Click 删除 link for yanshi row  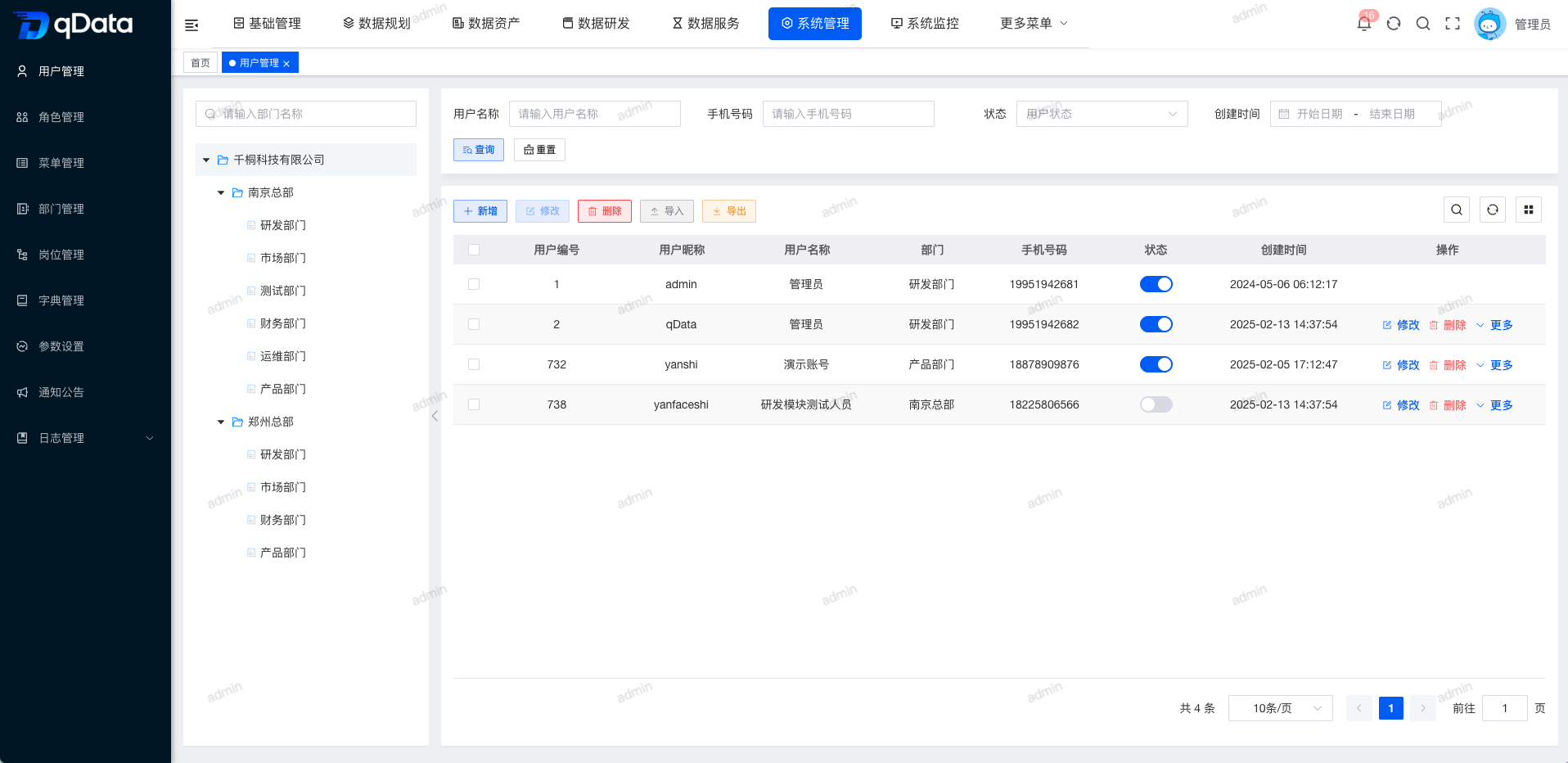pyautogui.click(x=1448, y=365)
